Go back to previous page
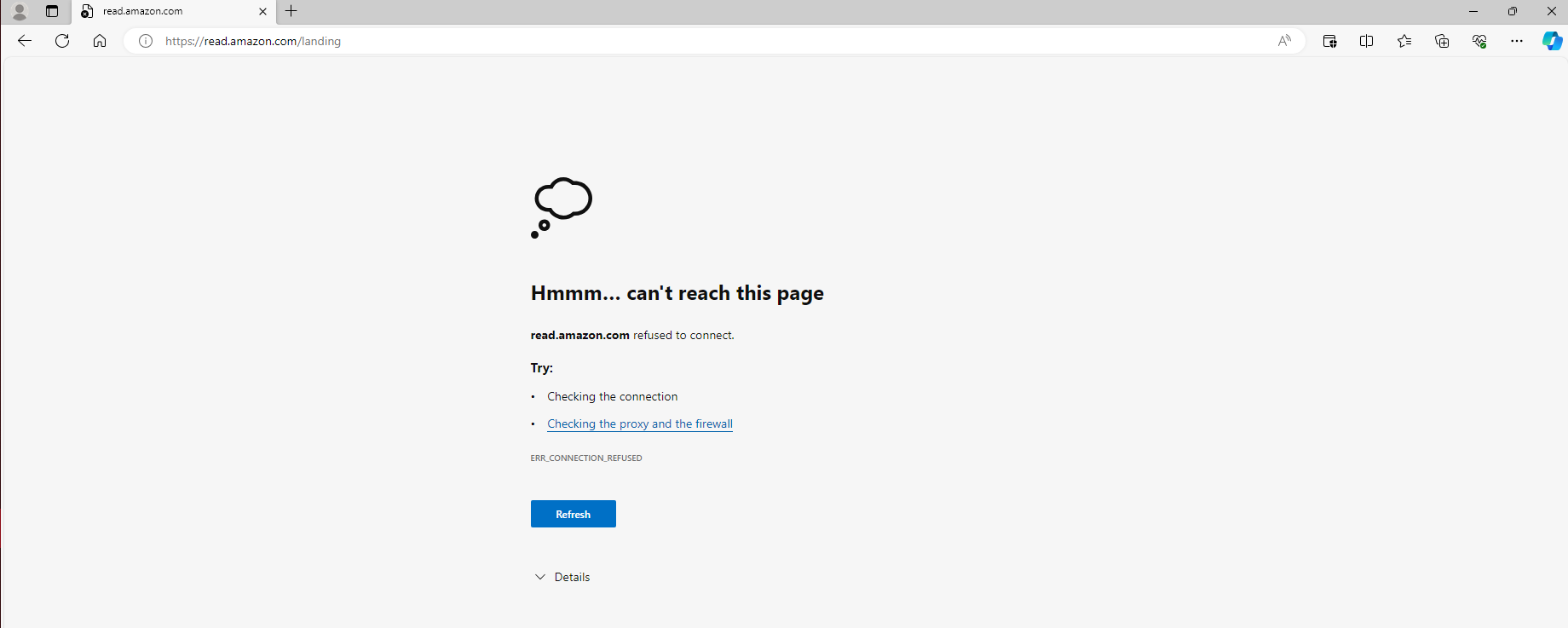 pos(25,41)
